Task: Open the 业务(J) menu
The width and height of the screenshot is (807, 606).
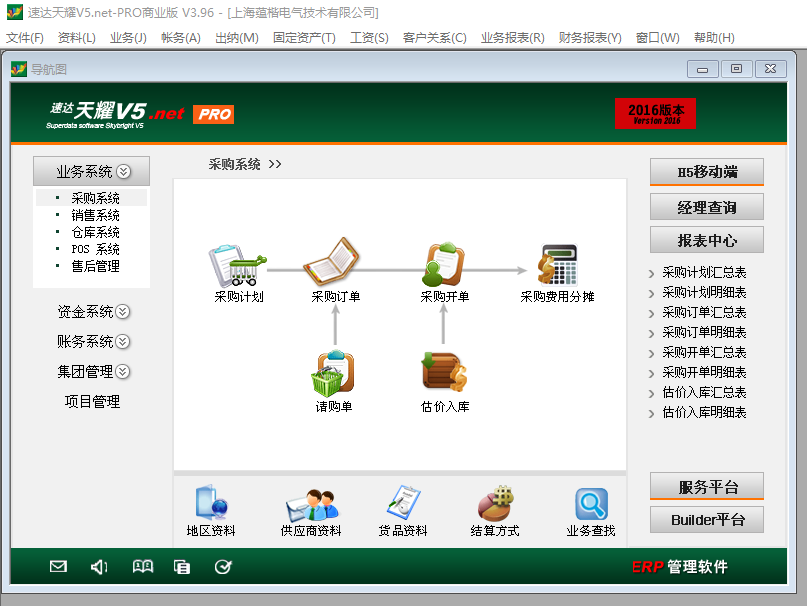Action: point(128,38)
